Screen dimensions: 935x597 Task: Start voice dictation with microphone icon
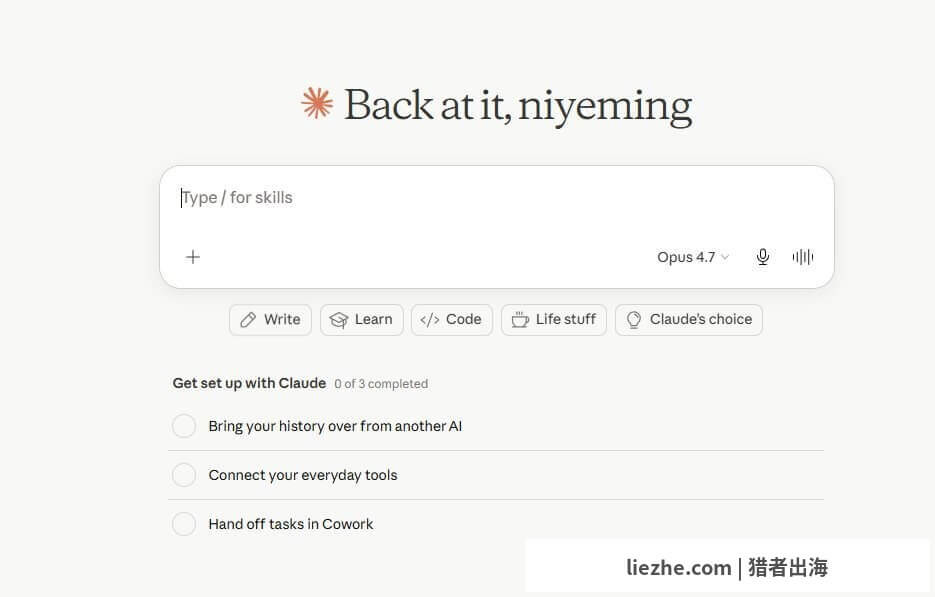click(x=762, y=257)
